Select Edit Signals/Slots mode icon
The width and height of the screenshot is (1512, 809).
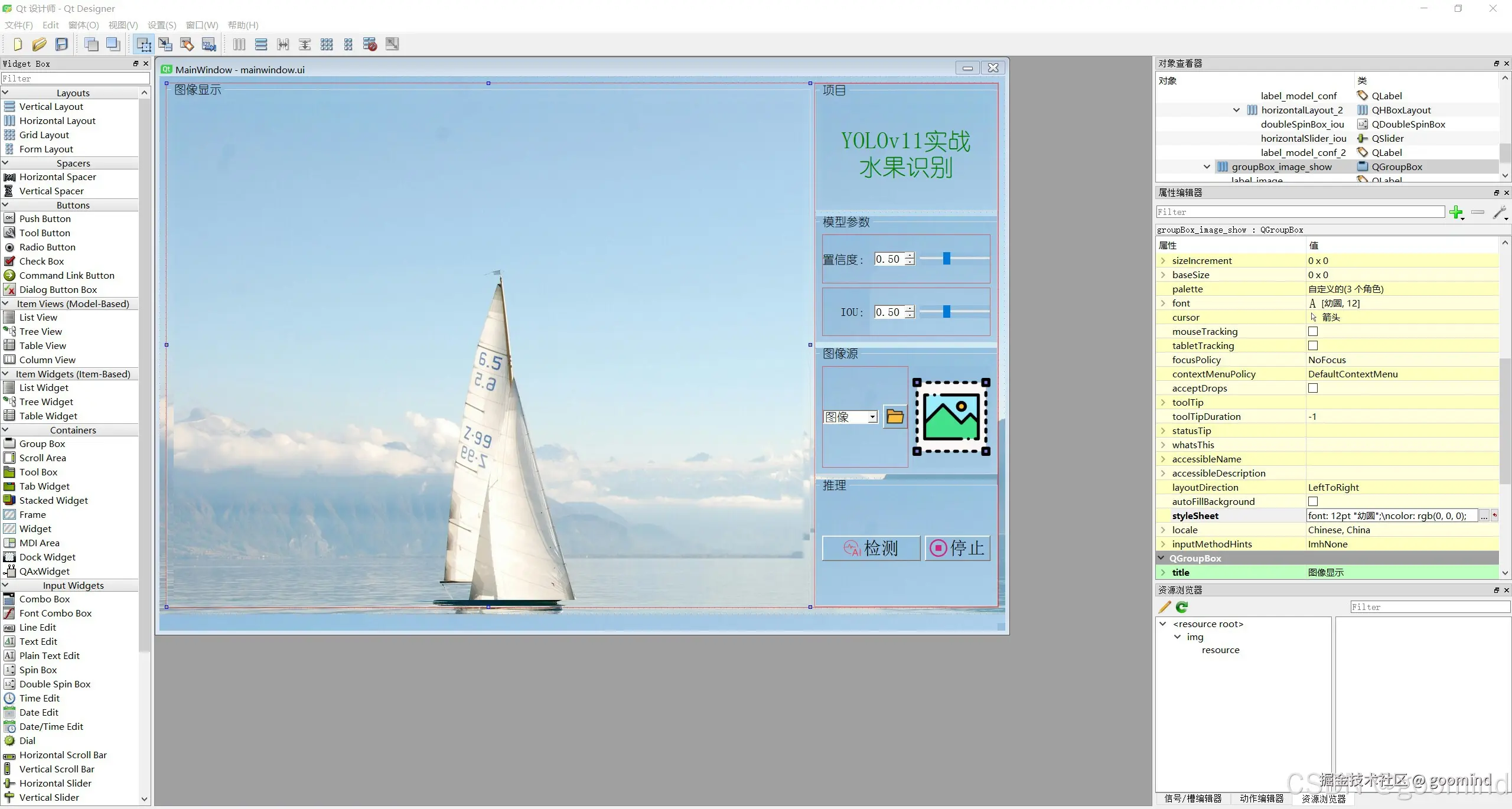tap(165, 44)
